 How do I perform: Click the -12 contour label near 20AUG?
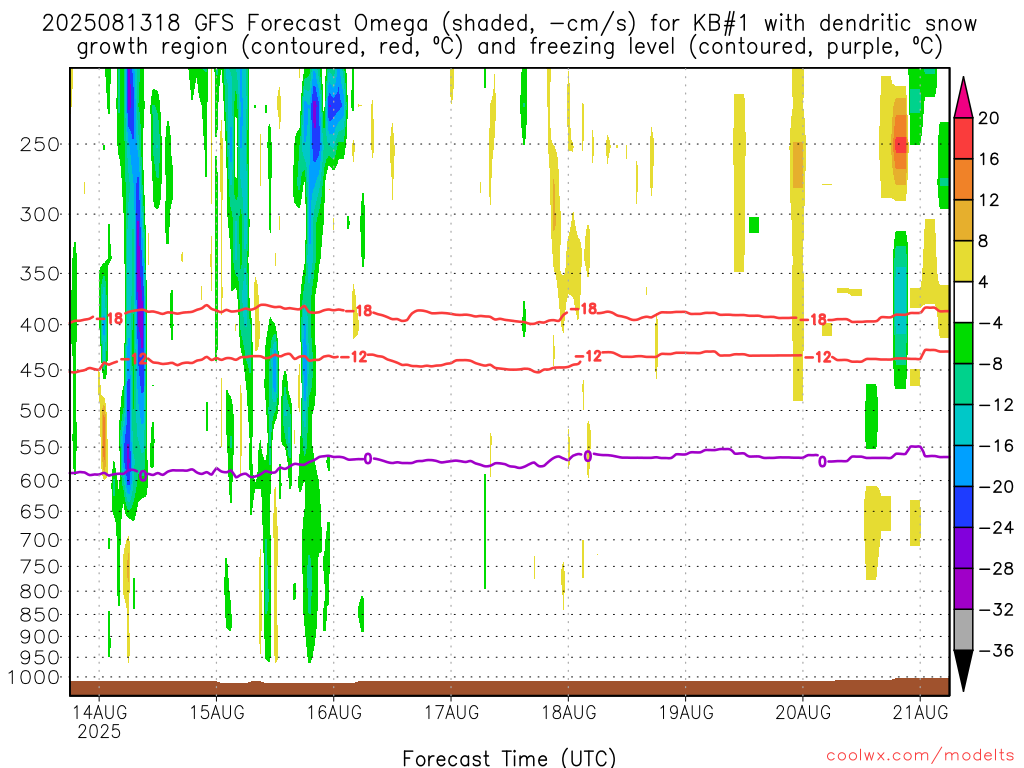(818, 357)
